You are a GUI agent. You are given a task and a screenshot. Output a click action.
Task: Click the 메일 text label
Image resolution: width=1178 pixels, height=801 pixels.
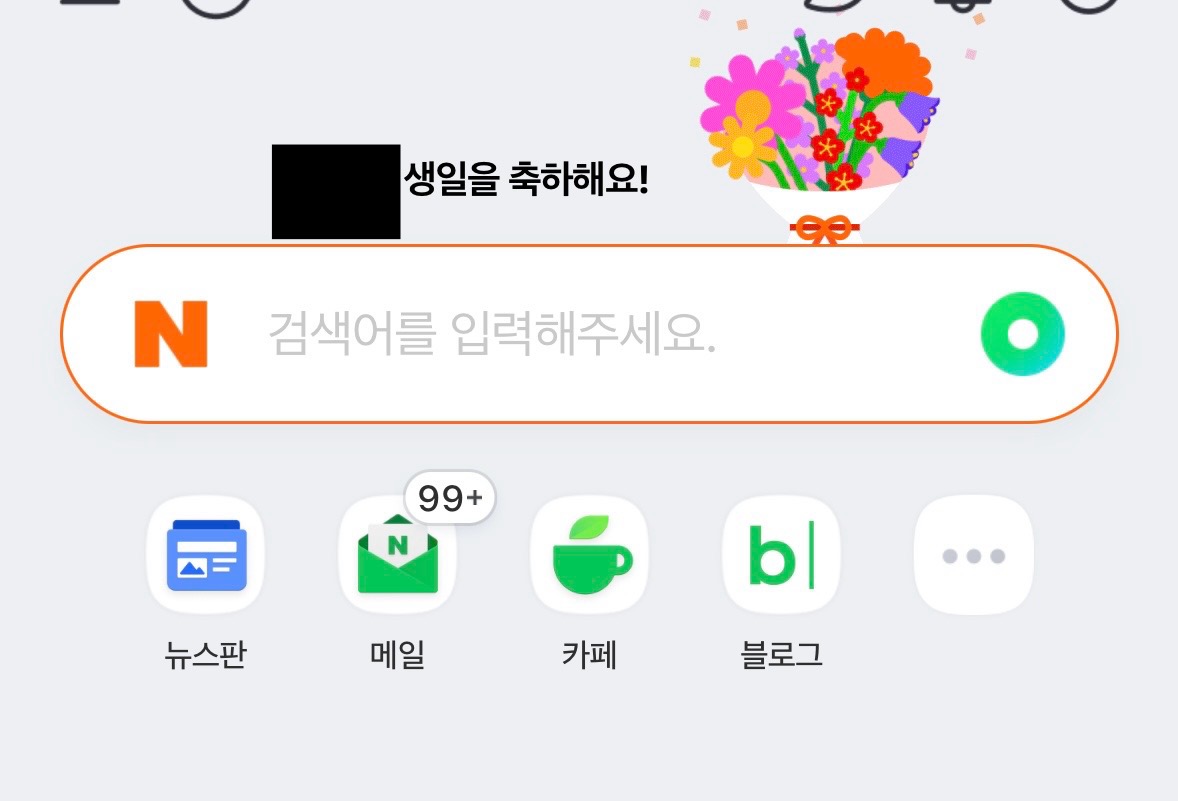(x=397, y=656)
